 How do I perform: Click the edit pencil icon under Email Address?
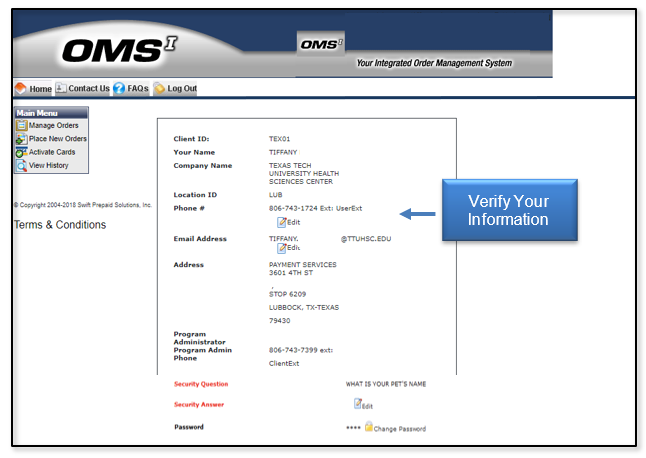(281, 248)
